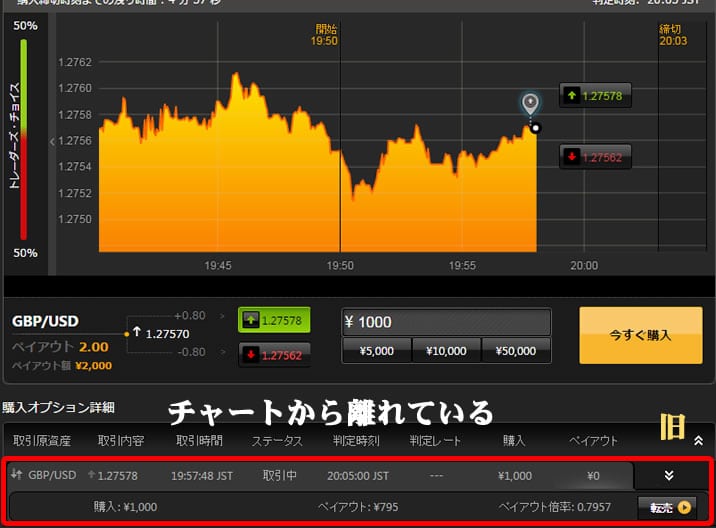Click the 19:57:48 JST trade time cell
716x528 pixels.
(202, 476)
